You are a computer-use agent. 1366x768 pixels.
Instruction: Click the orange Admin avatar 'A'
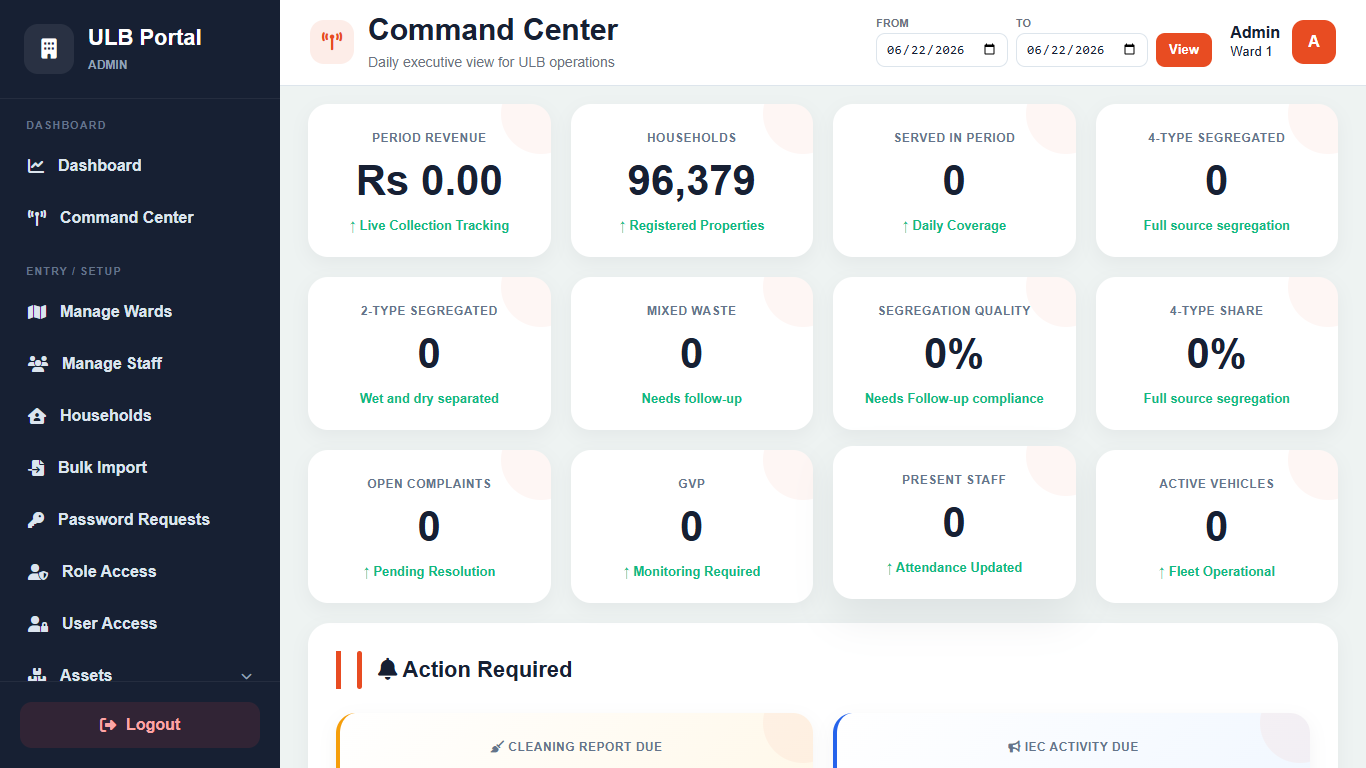tap(1314, 42)
